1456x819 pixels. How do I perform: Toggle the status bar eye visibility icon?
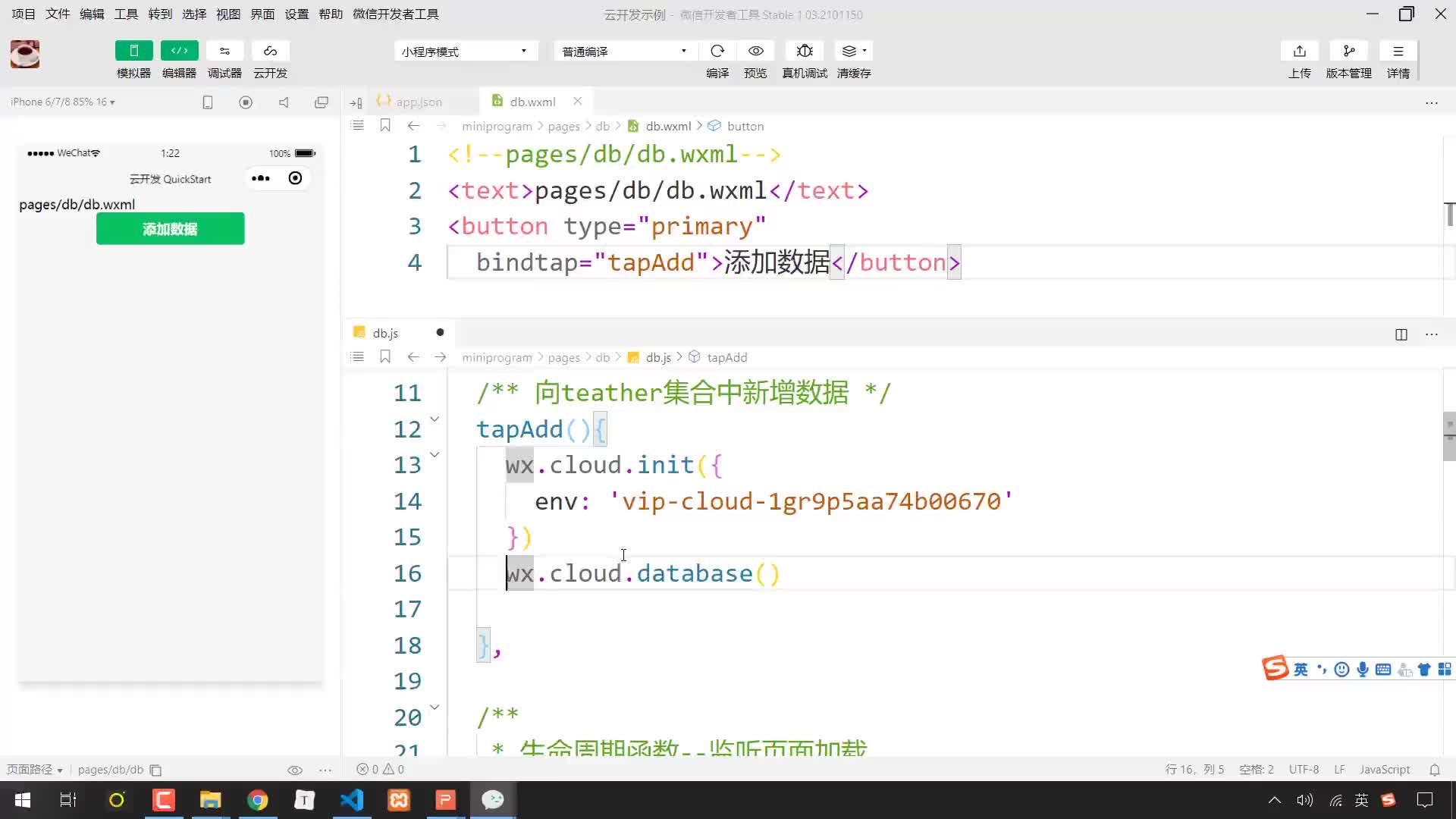[295, 770]
